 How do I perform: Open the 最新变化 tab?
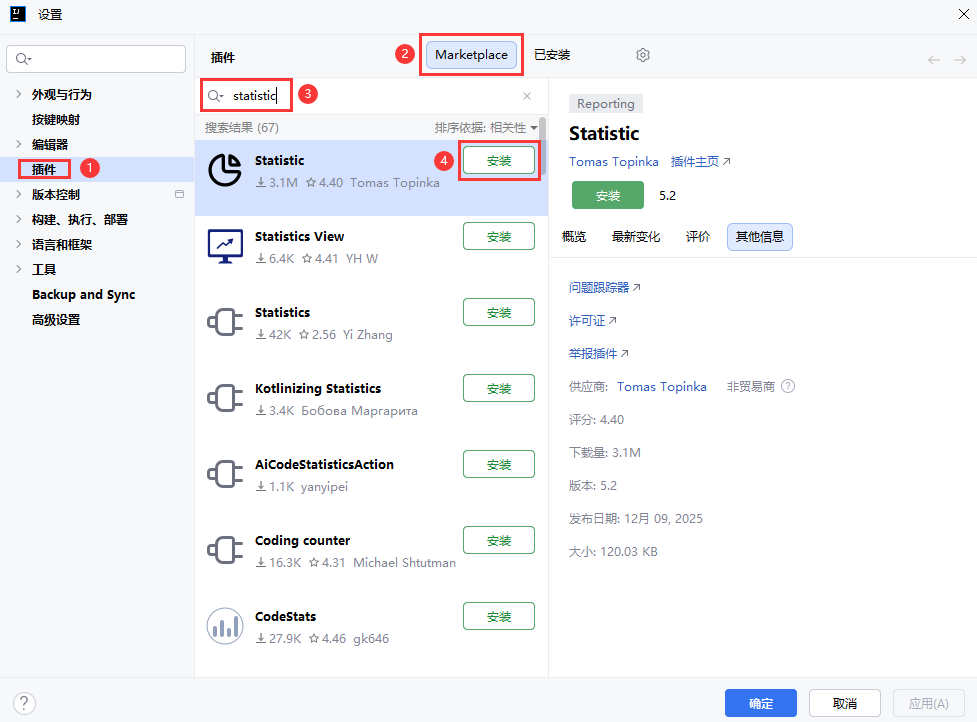pos(636,237)
